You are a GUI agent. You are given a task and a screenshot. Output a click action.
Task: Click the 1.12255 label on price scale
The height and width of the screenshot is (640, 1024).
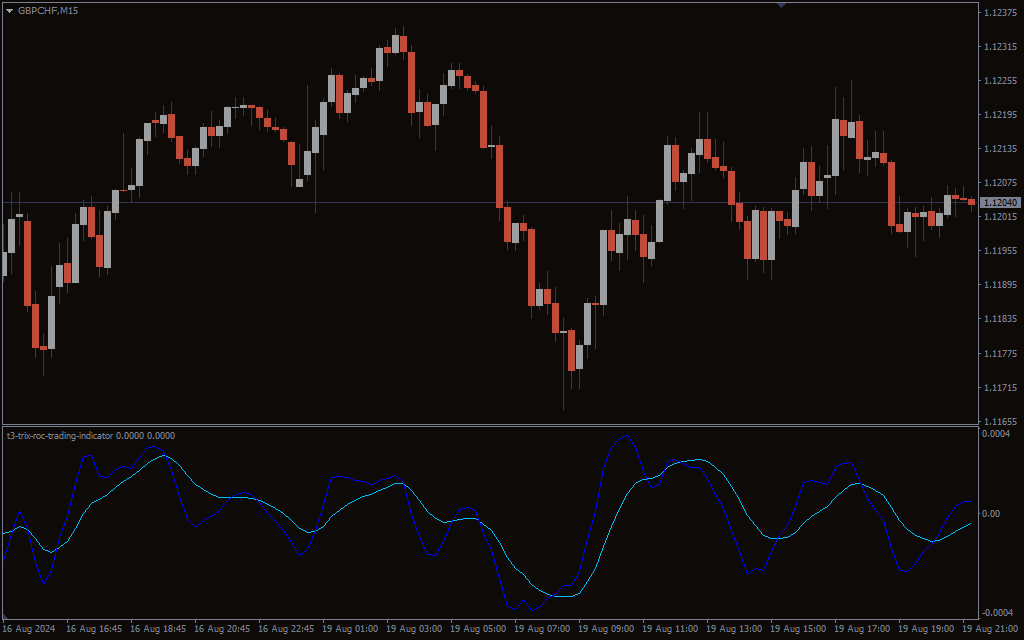pos(1000,81)
